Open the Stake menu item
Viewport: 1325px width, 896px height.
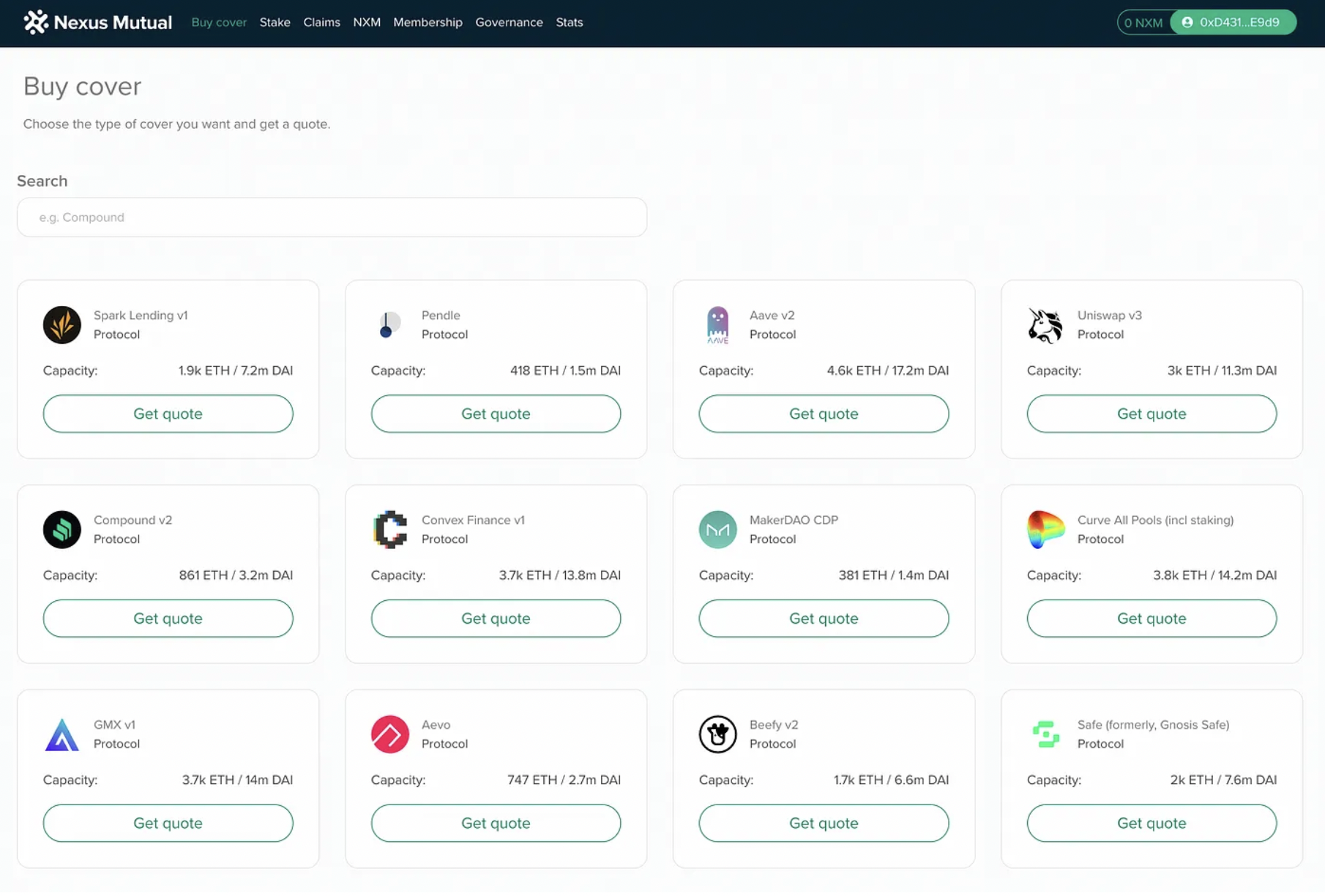point(275,22)
